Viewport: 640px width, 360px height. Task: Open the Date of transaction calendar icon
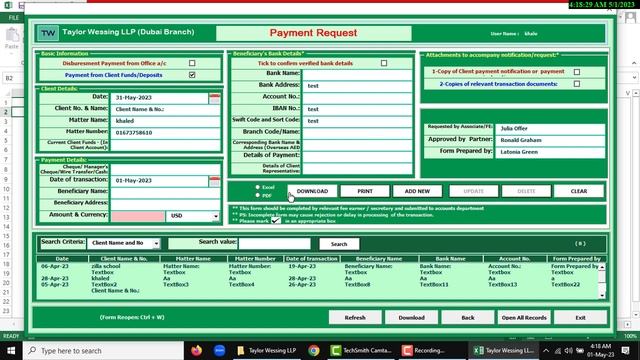[214, 181]
